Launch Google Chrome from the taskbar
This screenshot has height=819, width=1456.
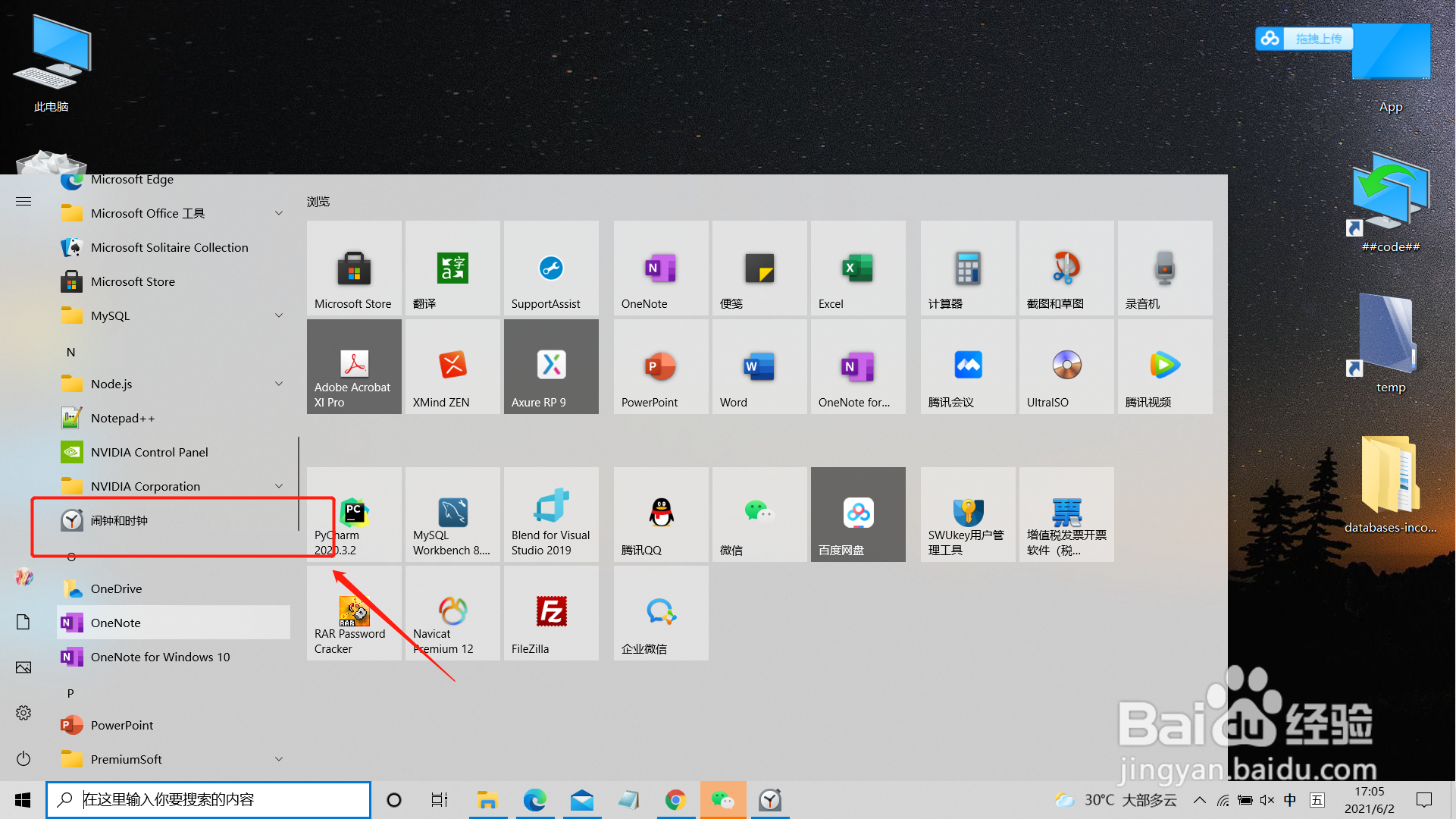(675, 800)
